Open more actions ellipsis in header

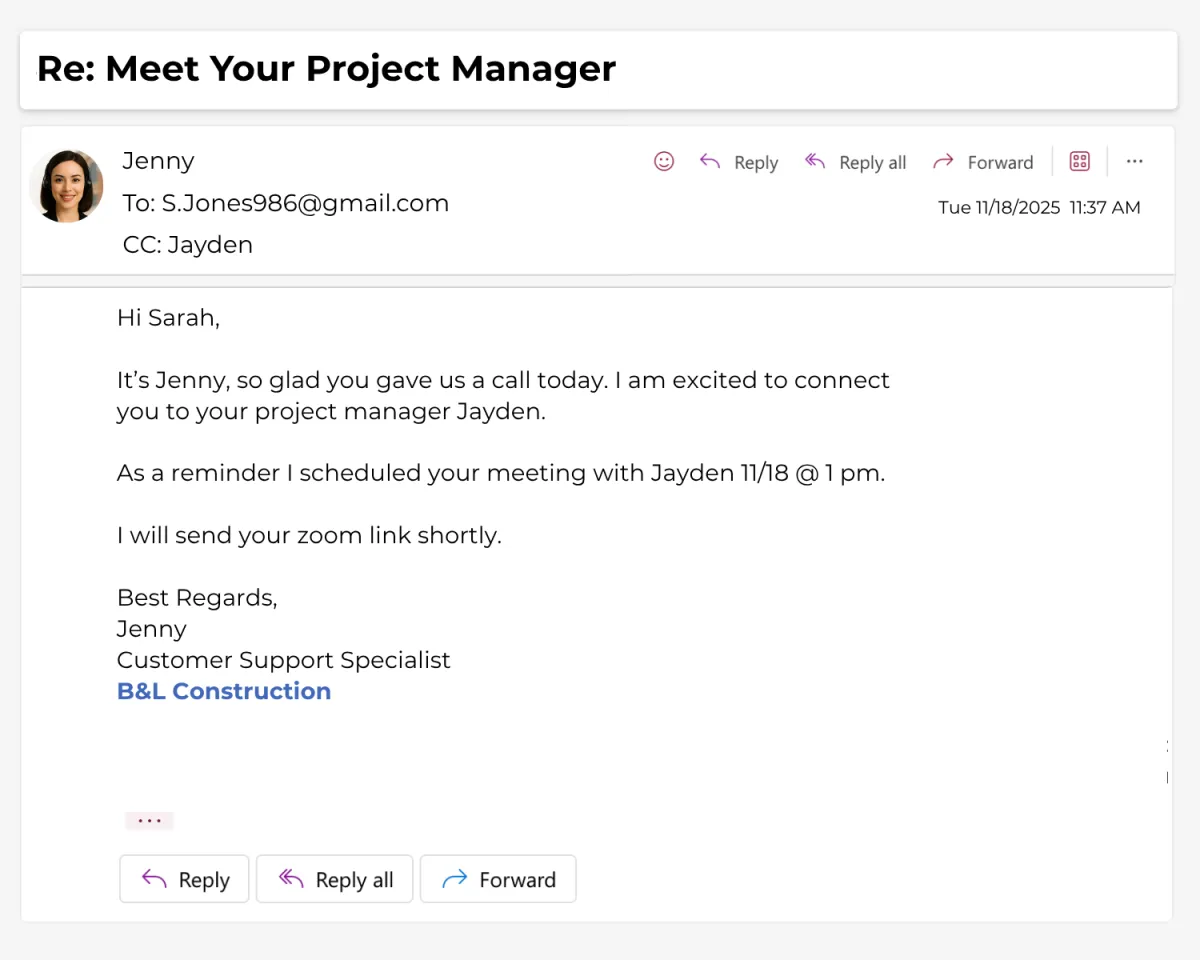click(1134, 161)
